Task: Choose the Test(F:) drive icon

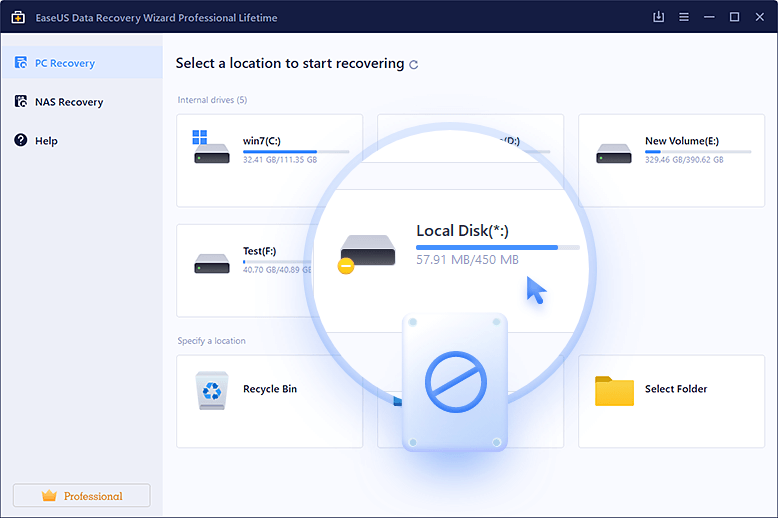Action: [x=211, y=264]
